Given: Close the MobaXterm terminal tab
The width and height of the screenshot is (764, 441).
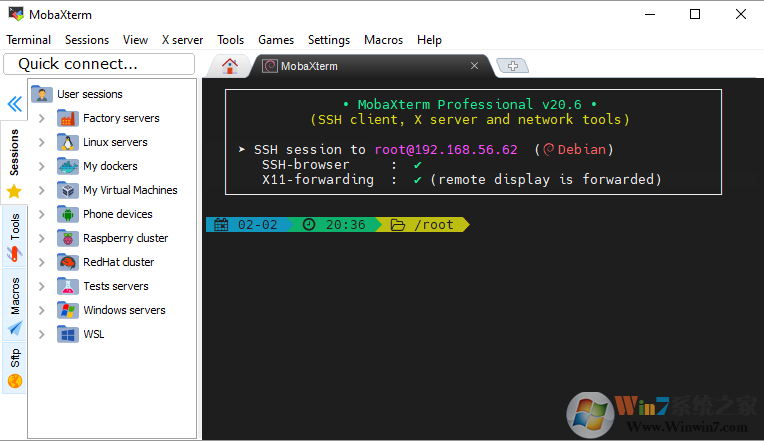Looking at the screenshot, I should [x=475, y=66].
